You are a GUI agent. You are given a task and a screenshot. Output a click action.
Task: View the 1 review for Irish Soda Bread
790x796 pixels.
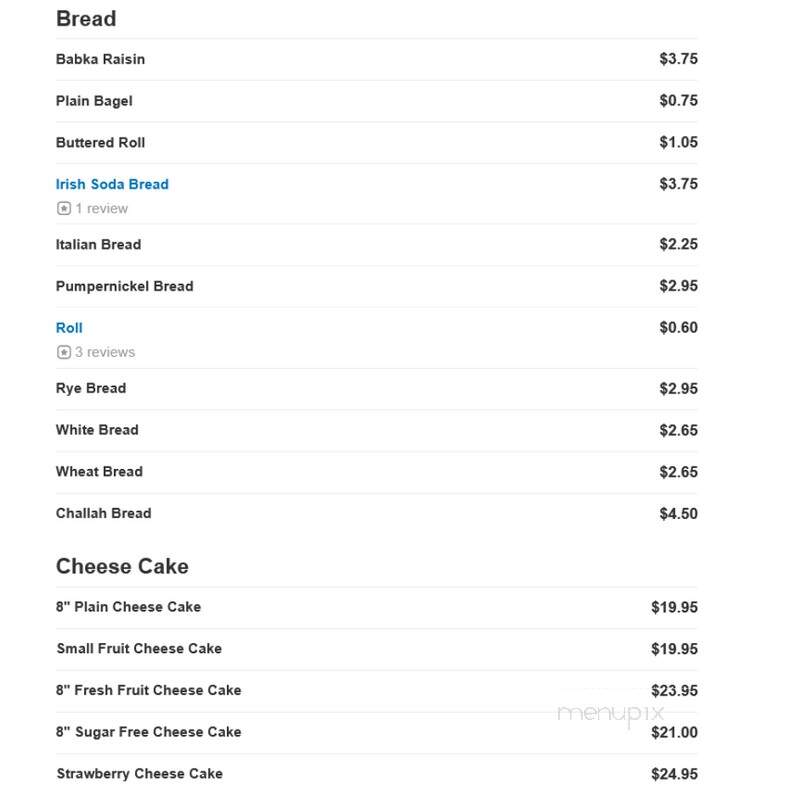(x=102, y=209)
